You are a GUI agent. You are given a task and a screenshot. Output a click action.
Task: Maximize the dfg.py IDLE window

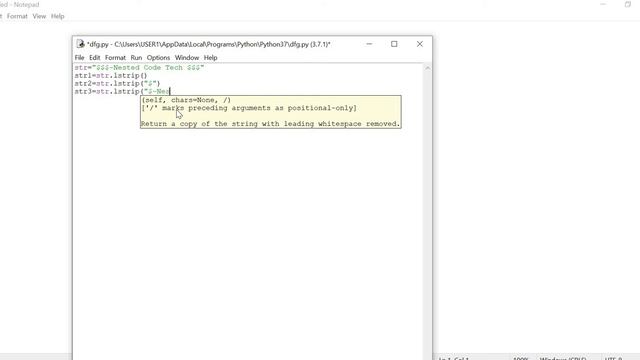pos(394,44)
